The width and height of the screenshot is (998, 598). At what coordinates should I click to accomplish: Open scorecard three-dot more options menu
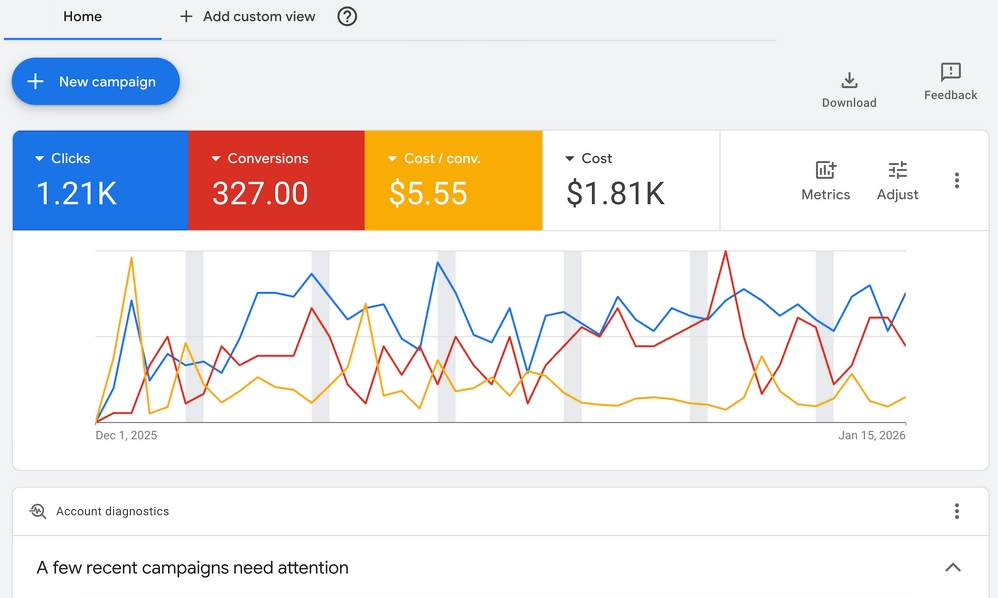coord(957,180)
